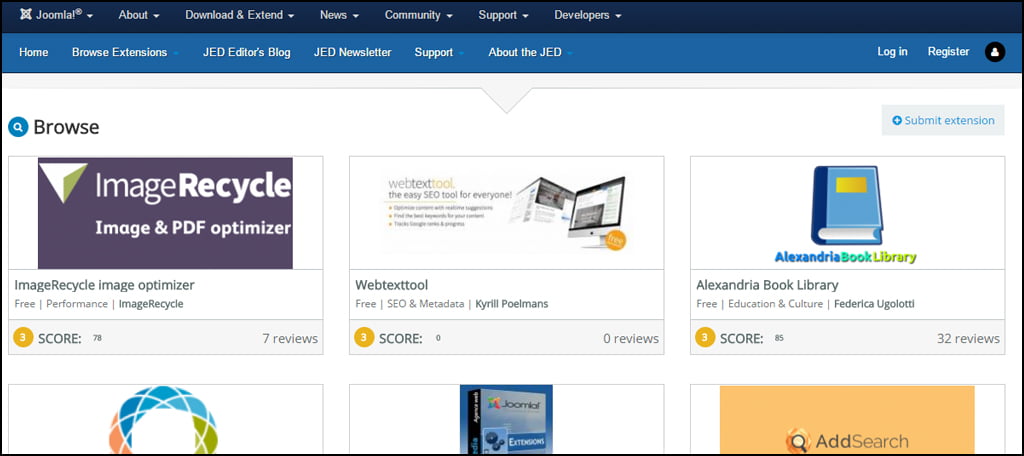Click the Alexandria score value 85
The image size is (1024, 456).
(x=779, y=338)
